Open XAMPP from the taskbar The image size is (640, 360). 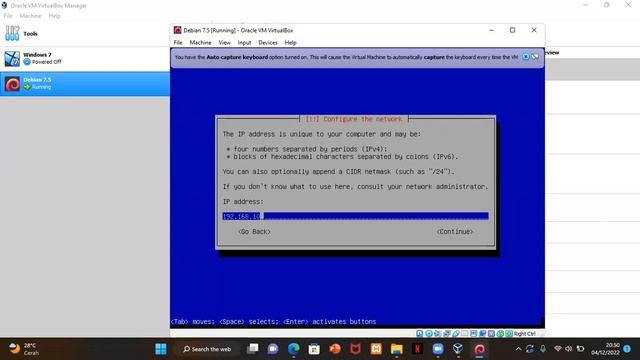point(376,349)
